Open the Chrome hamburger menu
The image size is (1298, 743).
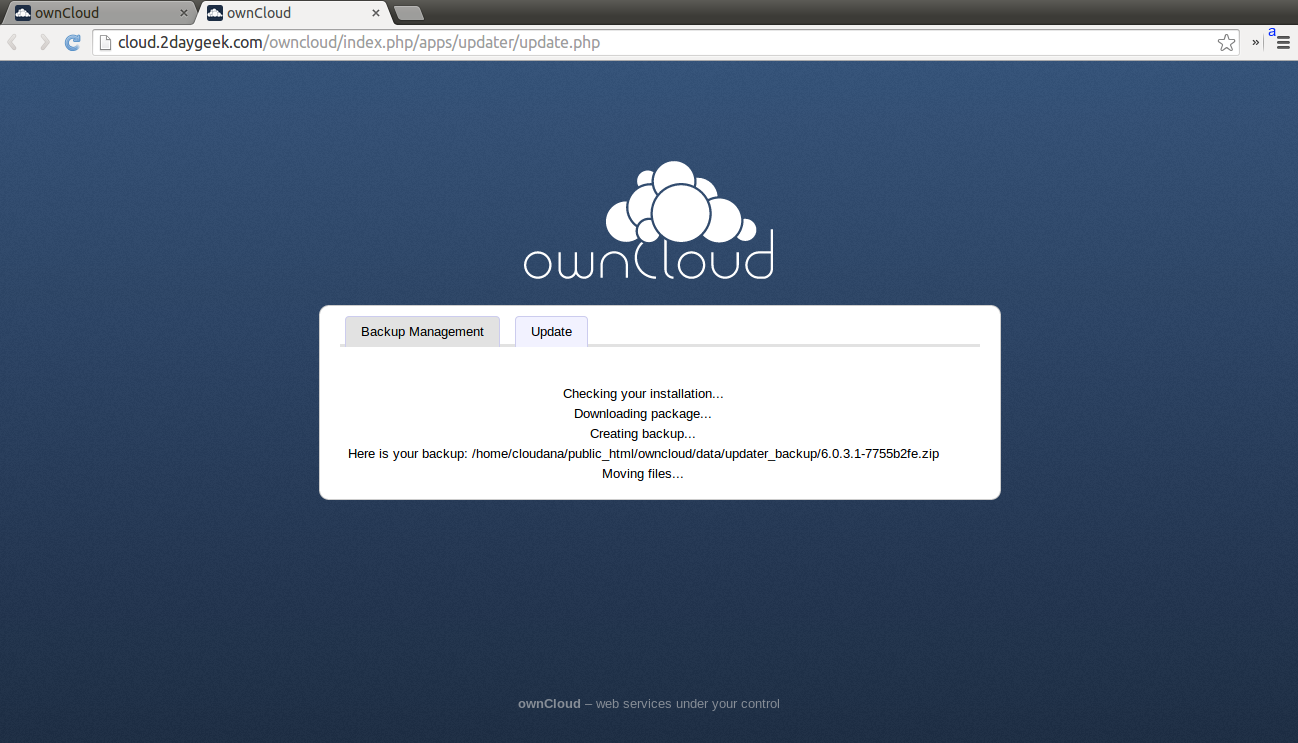pyautogui.click(x=1283, y=42)
